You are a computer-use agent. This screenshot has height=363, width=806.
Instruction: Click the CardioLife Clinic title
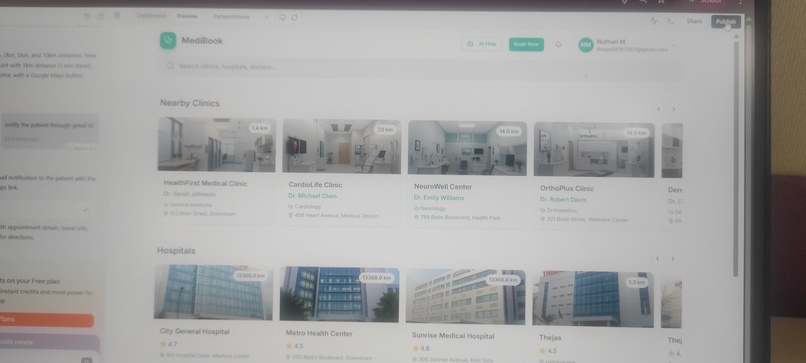315,185
